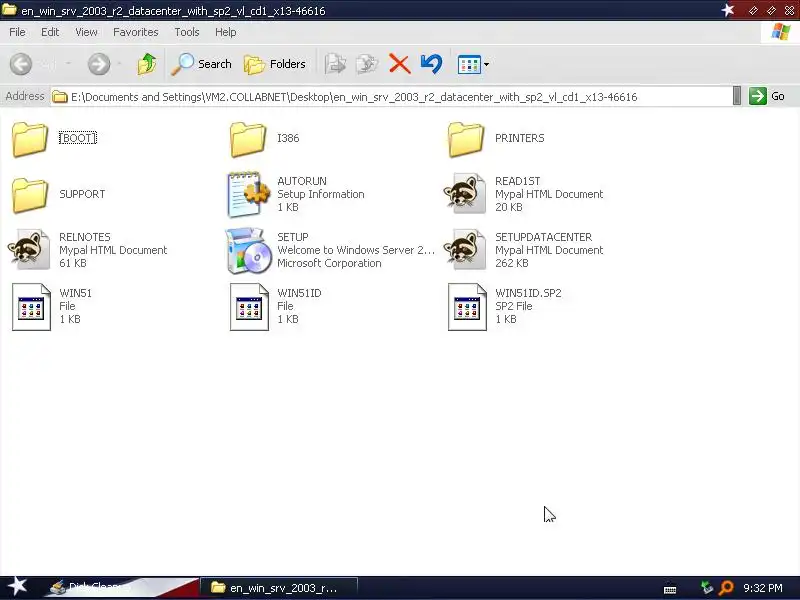Click the Start star button on taskbar

pyautogui.click(x=17, y=586)
